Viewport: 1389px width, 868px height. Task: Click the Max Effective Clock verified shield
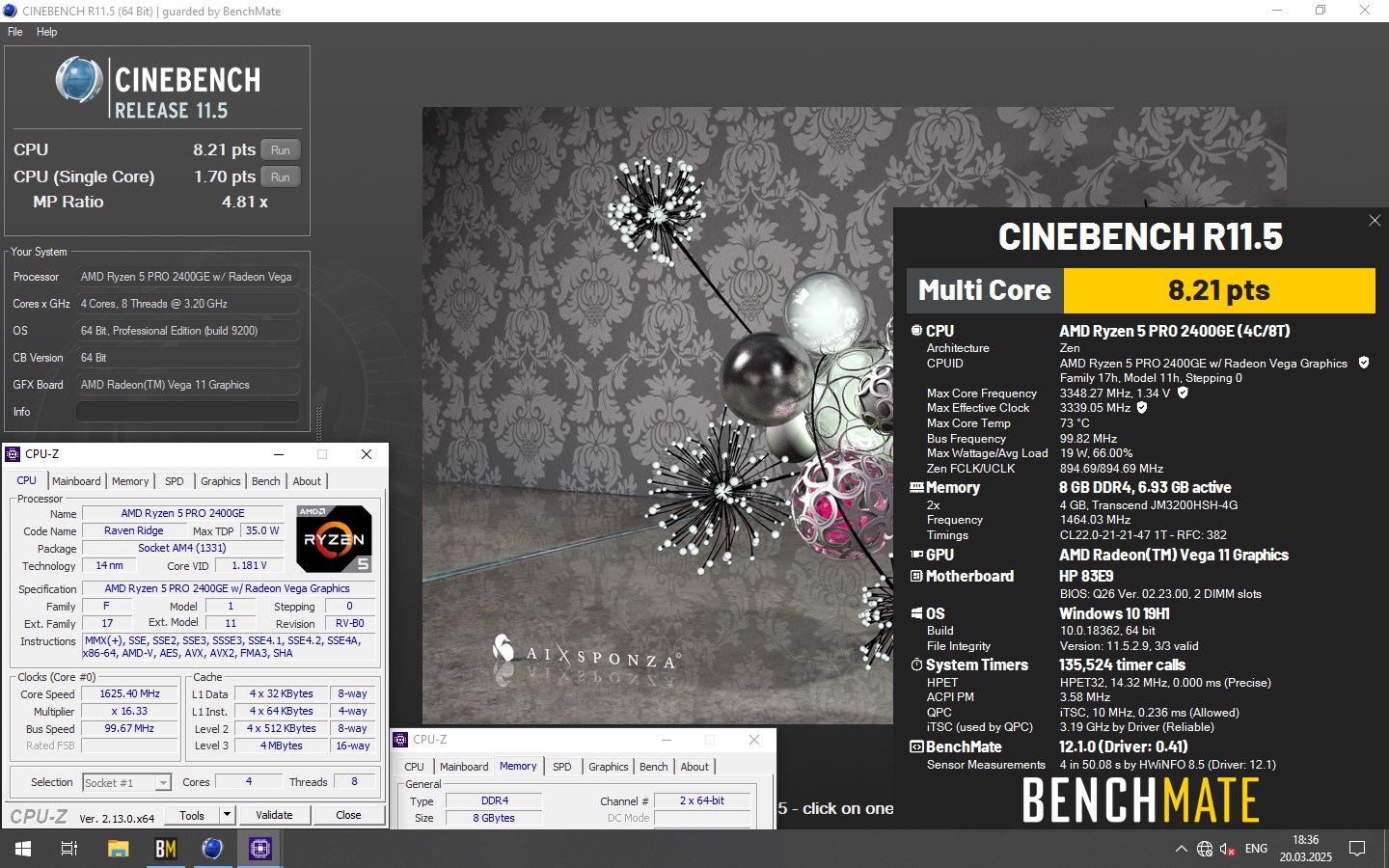pos(1142,408)
